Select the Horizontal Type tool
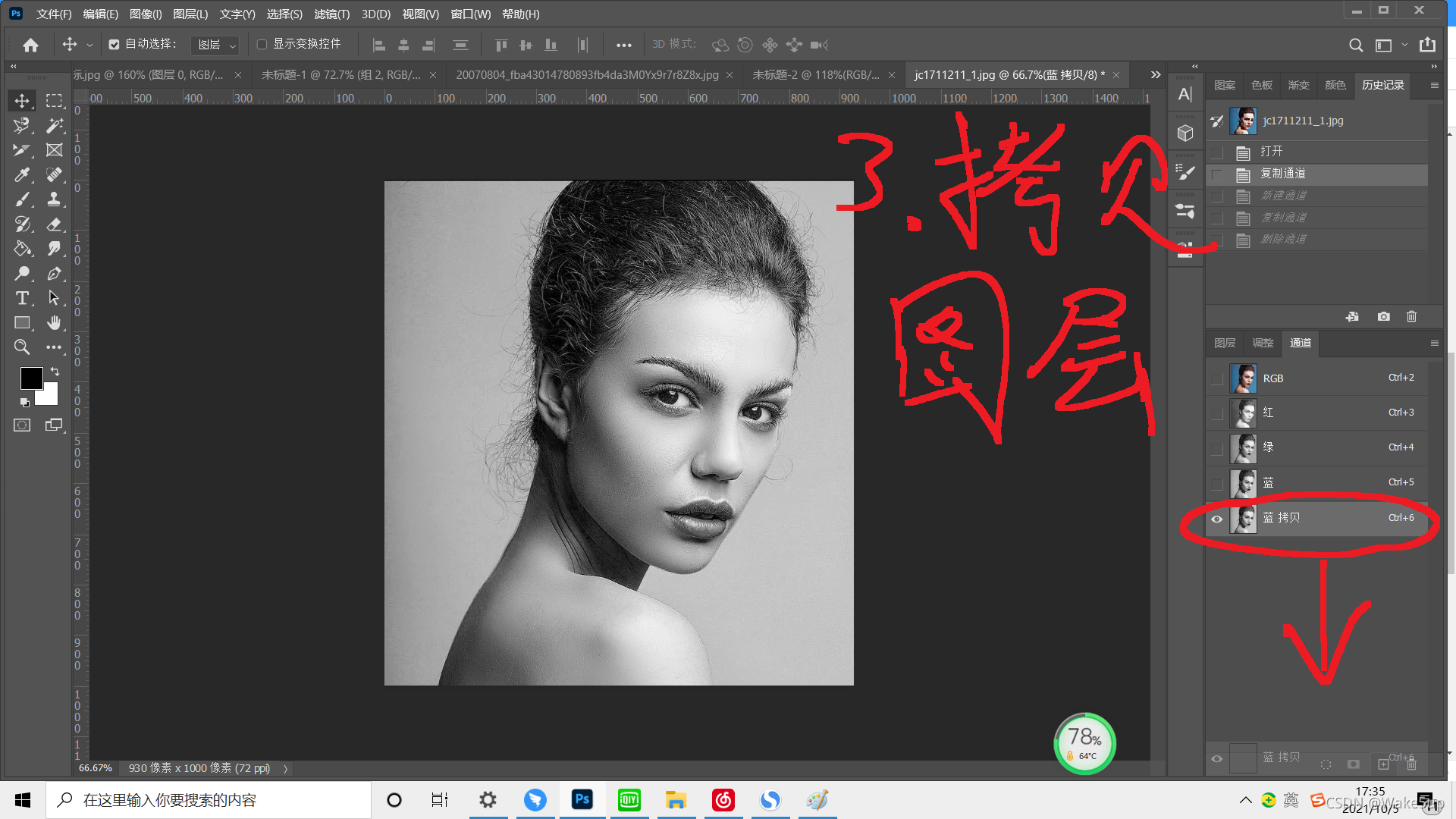The height and width of the screenshot is (819, 1456). pos(22,298)
